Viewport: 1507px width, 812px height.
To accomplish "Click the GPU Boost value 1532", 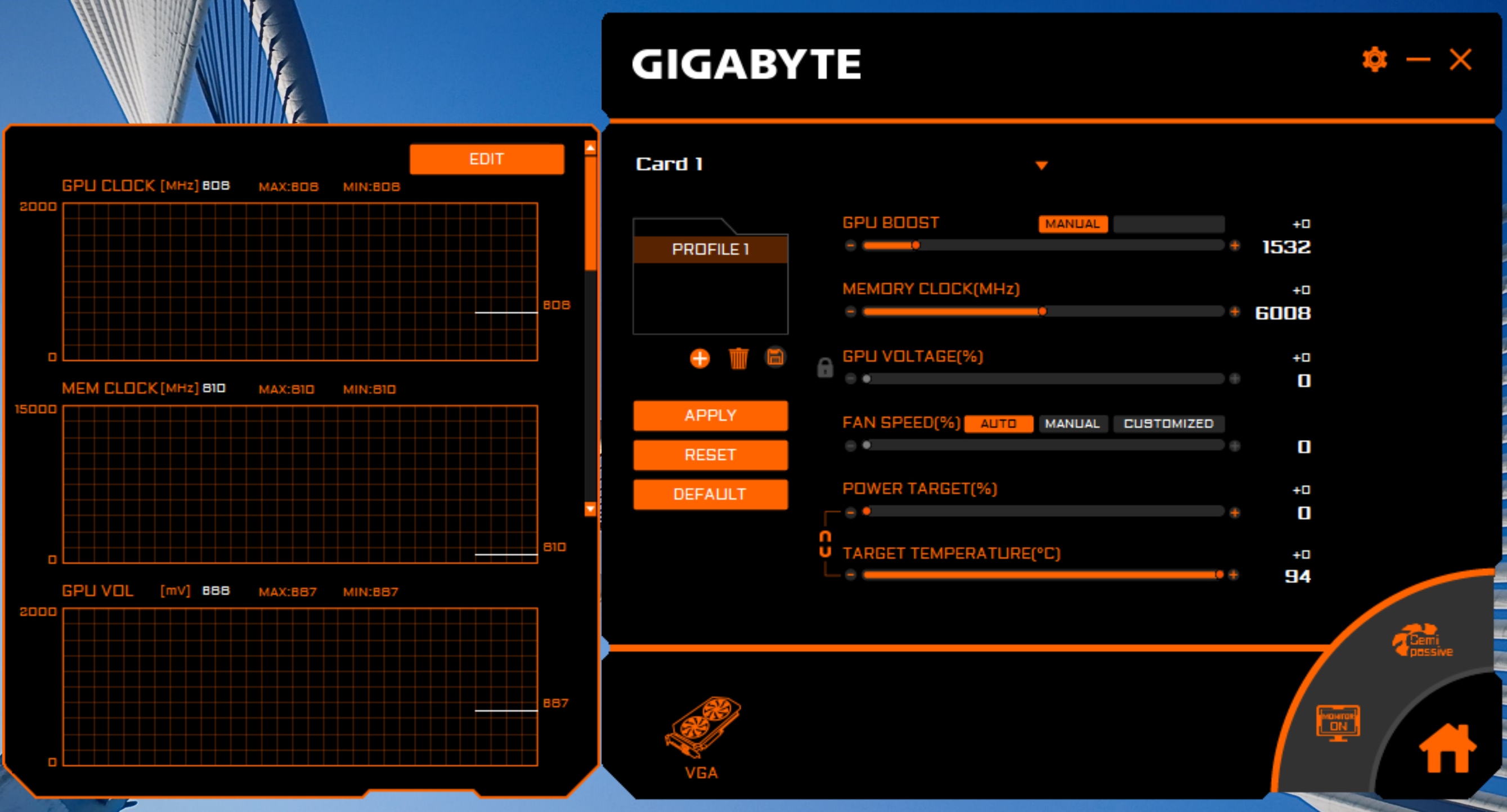I will click(1286, 248).
